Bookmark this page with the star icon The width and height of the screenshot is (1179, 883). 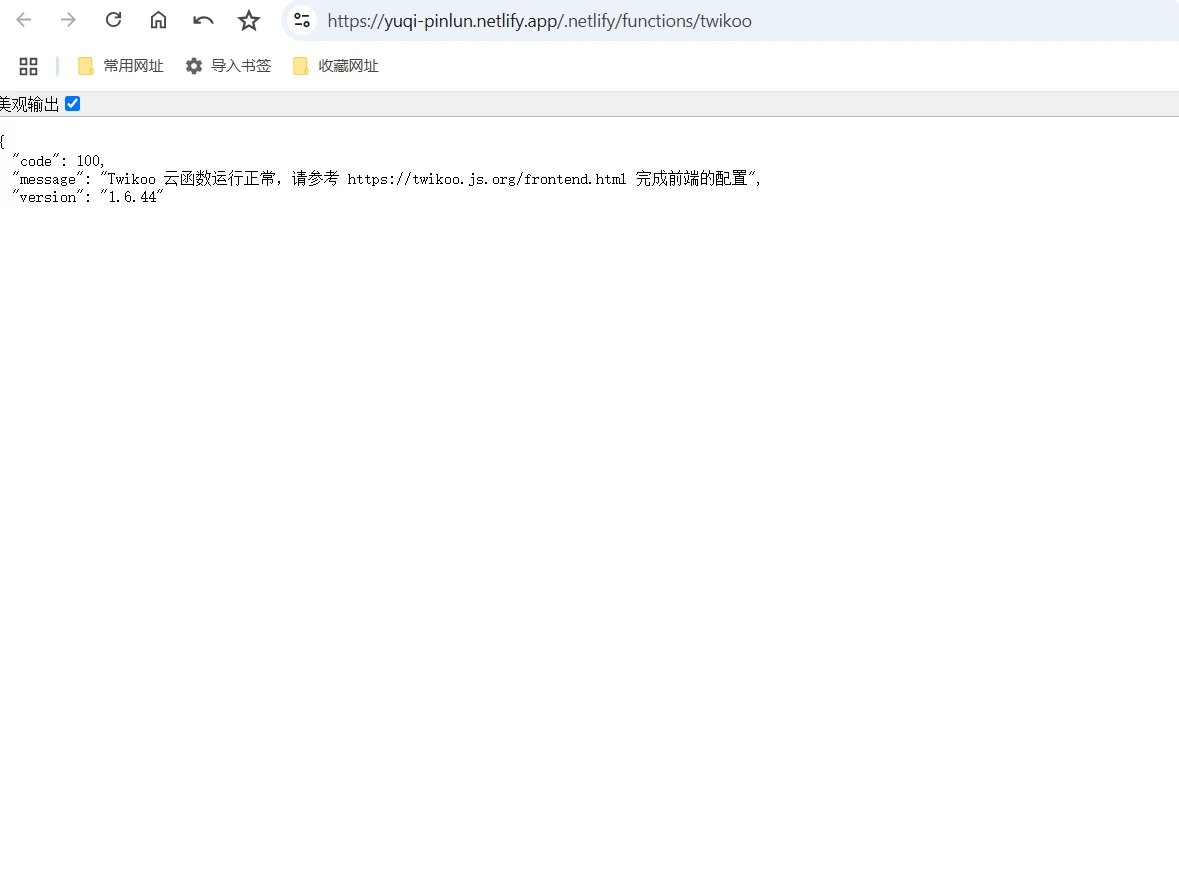click(249, 20)
